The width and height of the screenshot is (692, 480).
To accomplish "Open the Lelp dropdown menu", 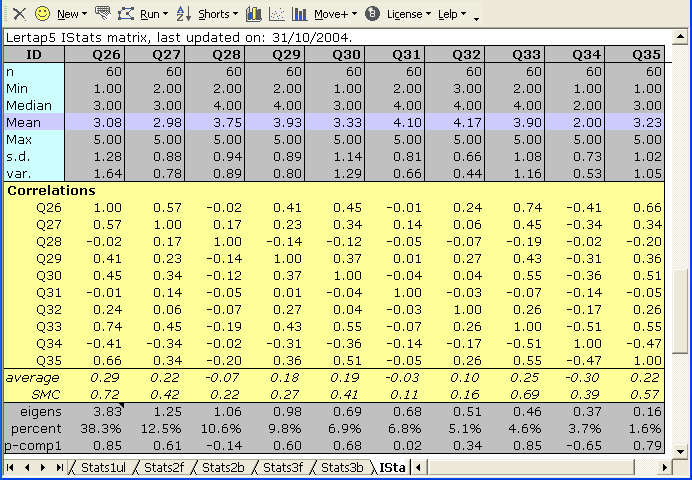I will click(x=452, y=14).
